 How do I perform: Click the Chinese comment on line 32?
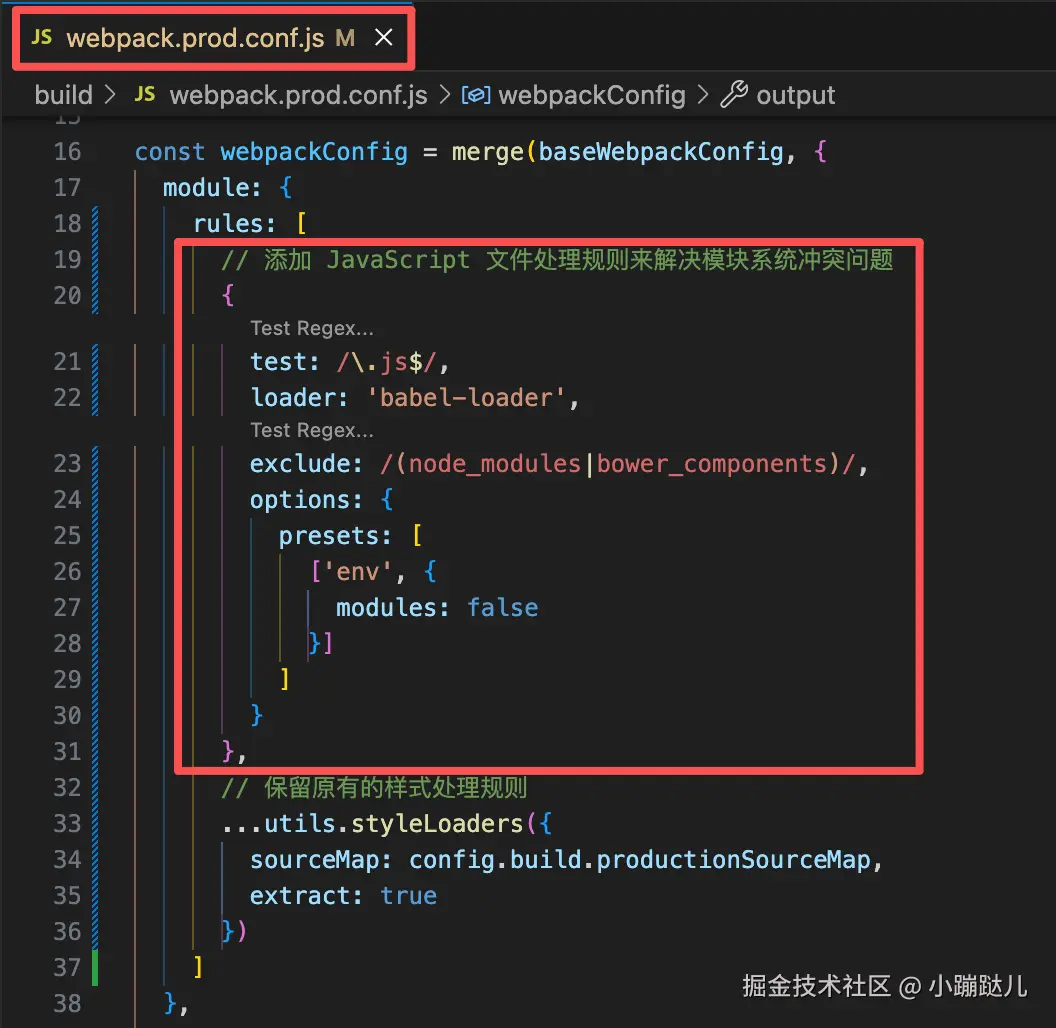coord(374,788)
